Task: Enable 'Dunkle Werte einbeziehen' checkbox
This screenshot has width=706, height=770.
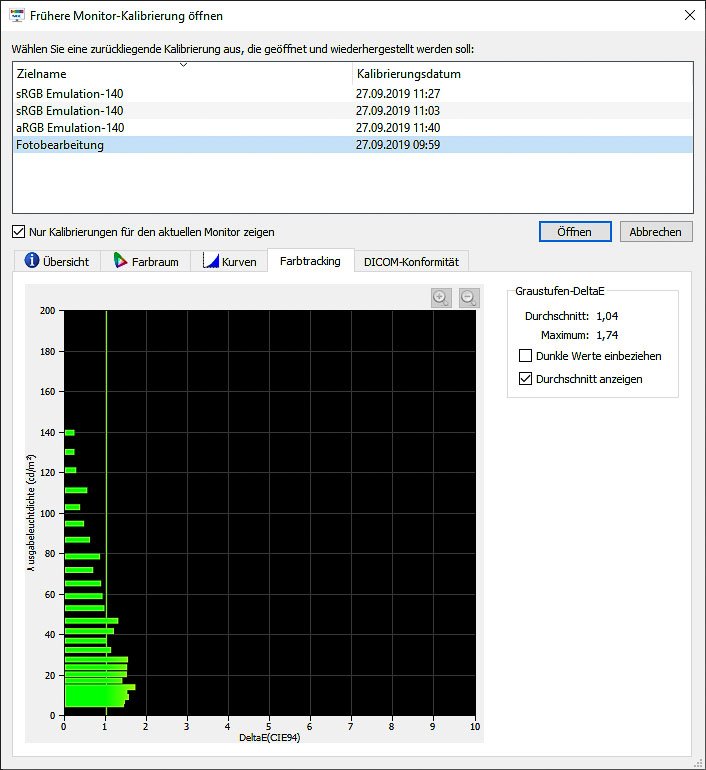Action: [x=525, y=356]
